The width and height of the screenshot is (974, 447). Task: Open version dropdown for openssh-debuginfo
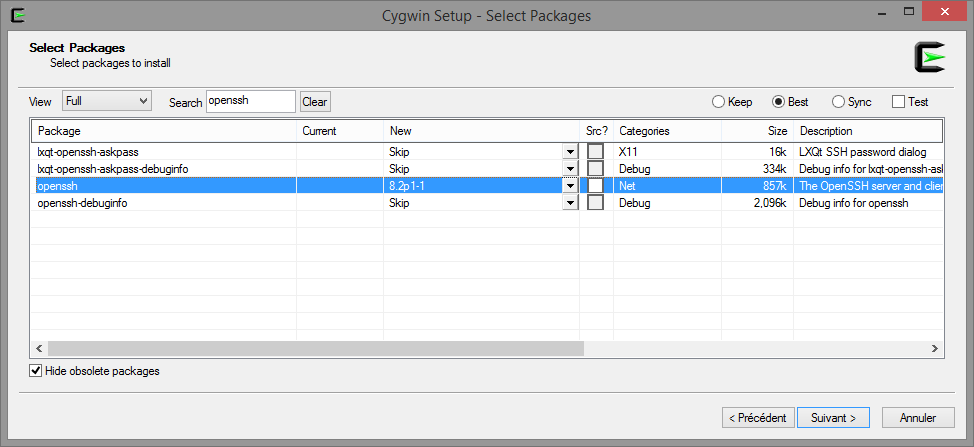(570, 202)
